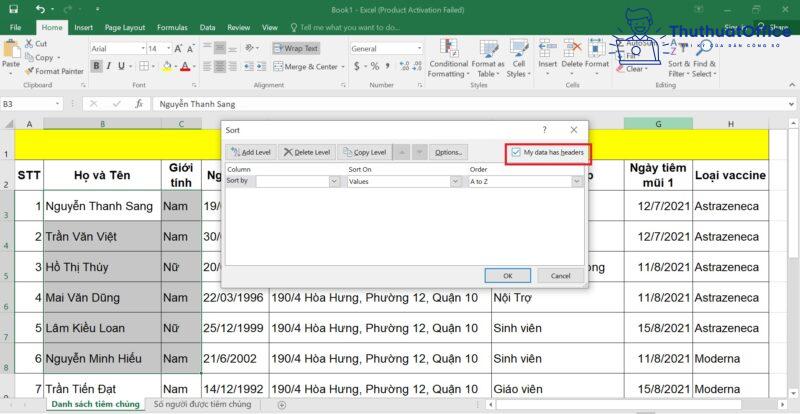Switch to the Review tab

(239, 28)
